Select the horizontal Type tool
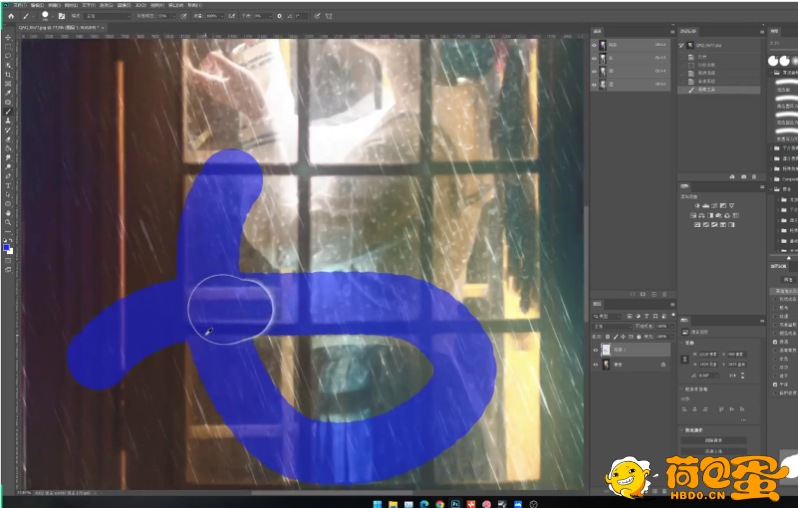This screenshot has height=508, width=798. point(8,185)
